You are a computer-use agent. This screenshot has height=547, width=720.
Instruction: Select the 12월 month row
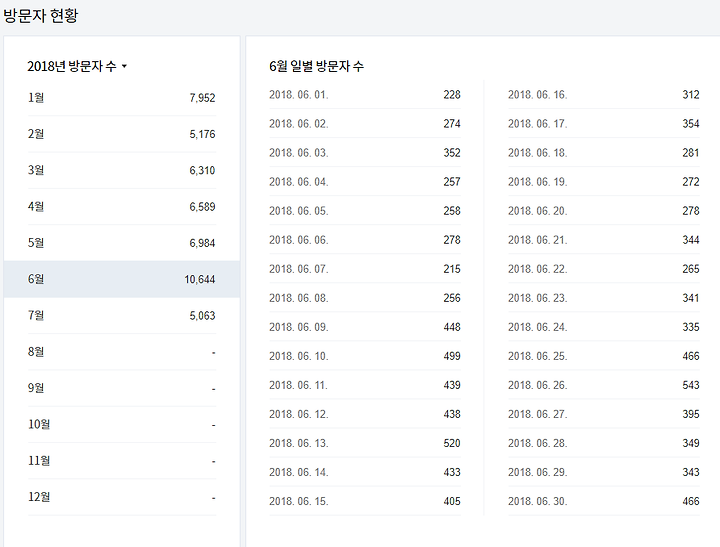[x=122, y=497]
